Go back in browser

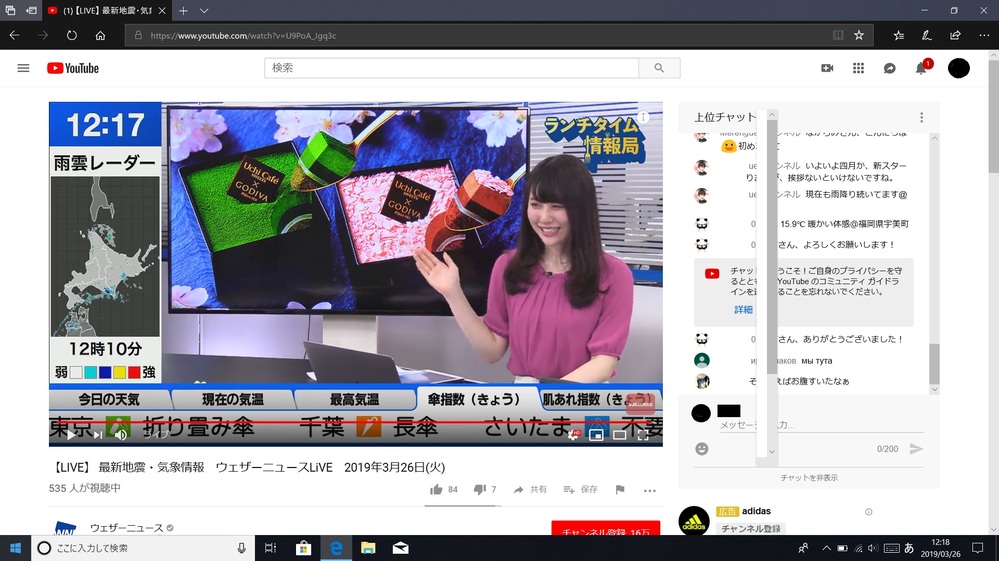pyautogui.click(x=14, y=36)
